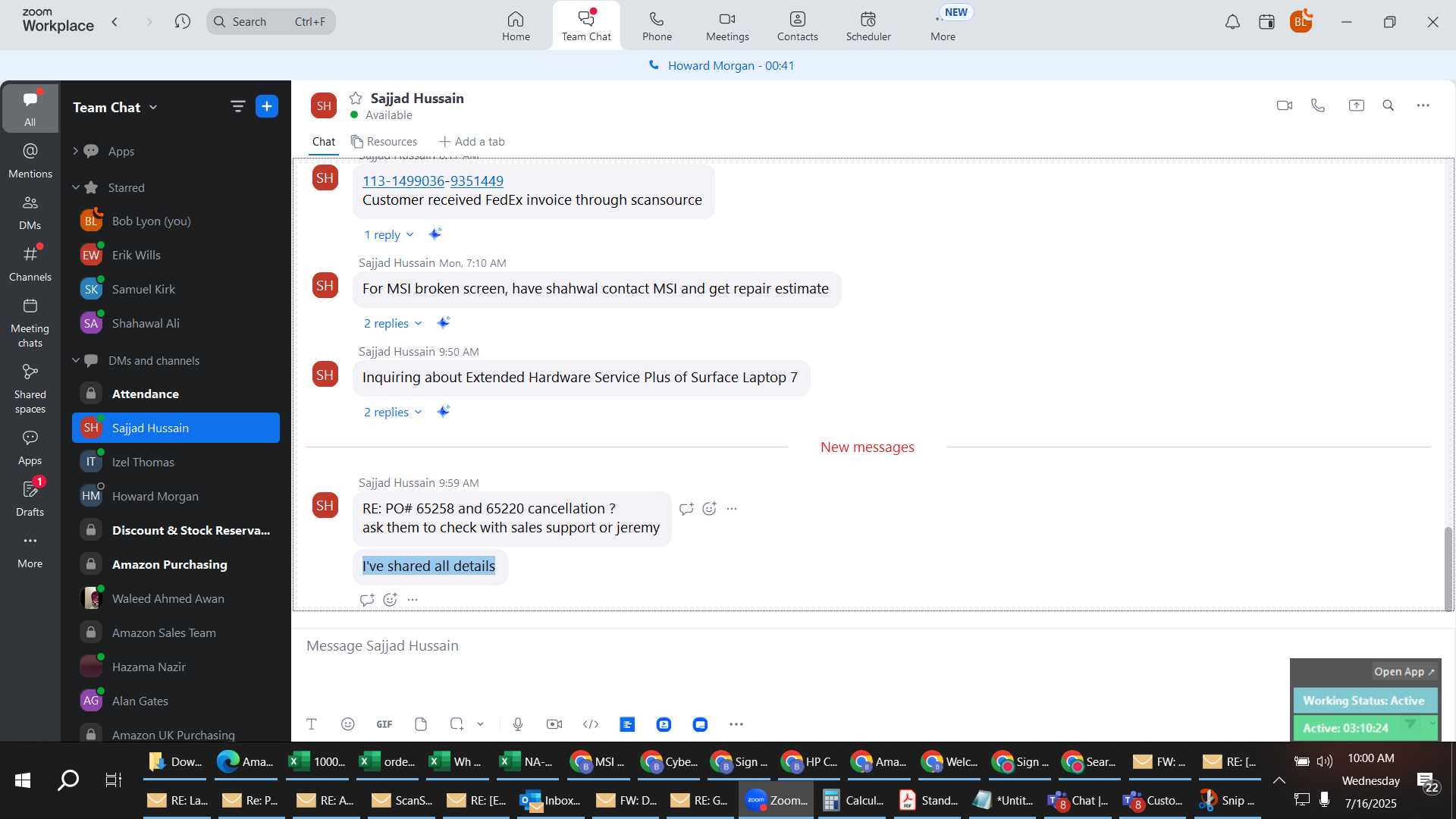Open the Contacts tab

797,26
